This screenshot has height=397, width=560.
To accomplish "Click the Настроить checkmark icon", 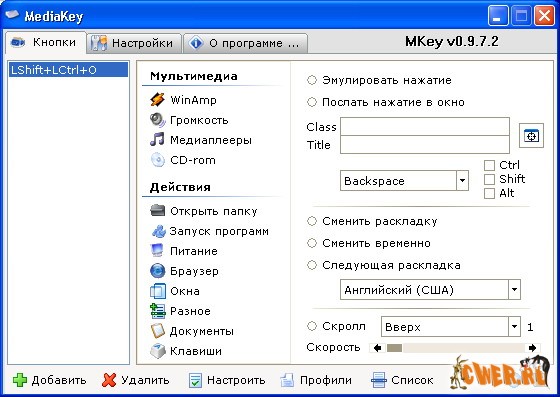I will (x=195, y=380).
